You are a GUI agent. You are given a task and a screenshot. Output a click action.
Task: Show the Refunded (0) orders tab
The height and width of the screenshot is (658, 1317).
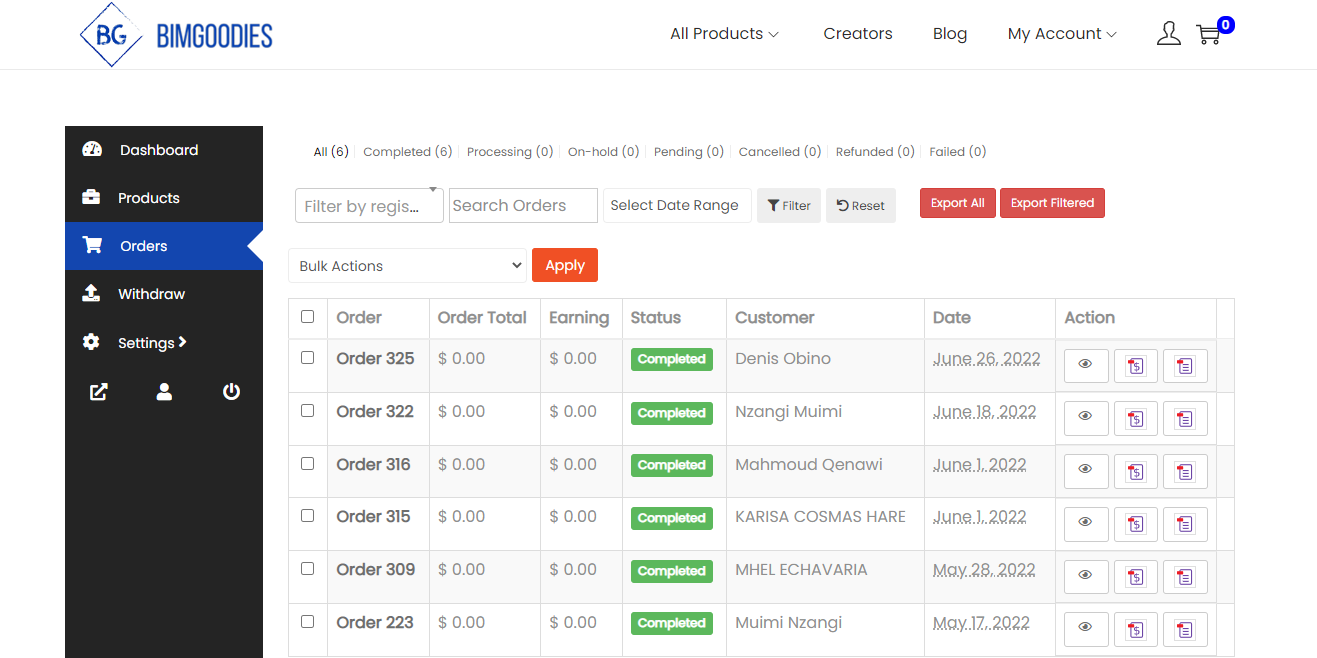tap(875, 152)
